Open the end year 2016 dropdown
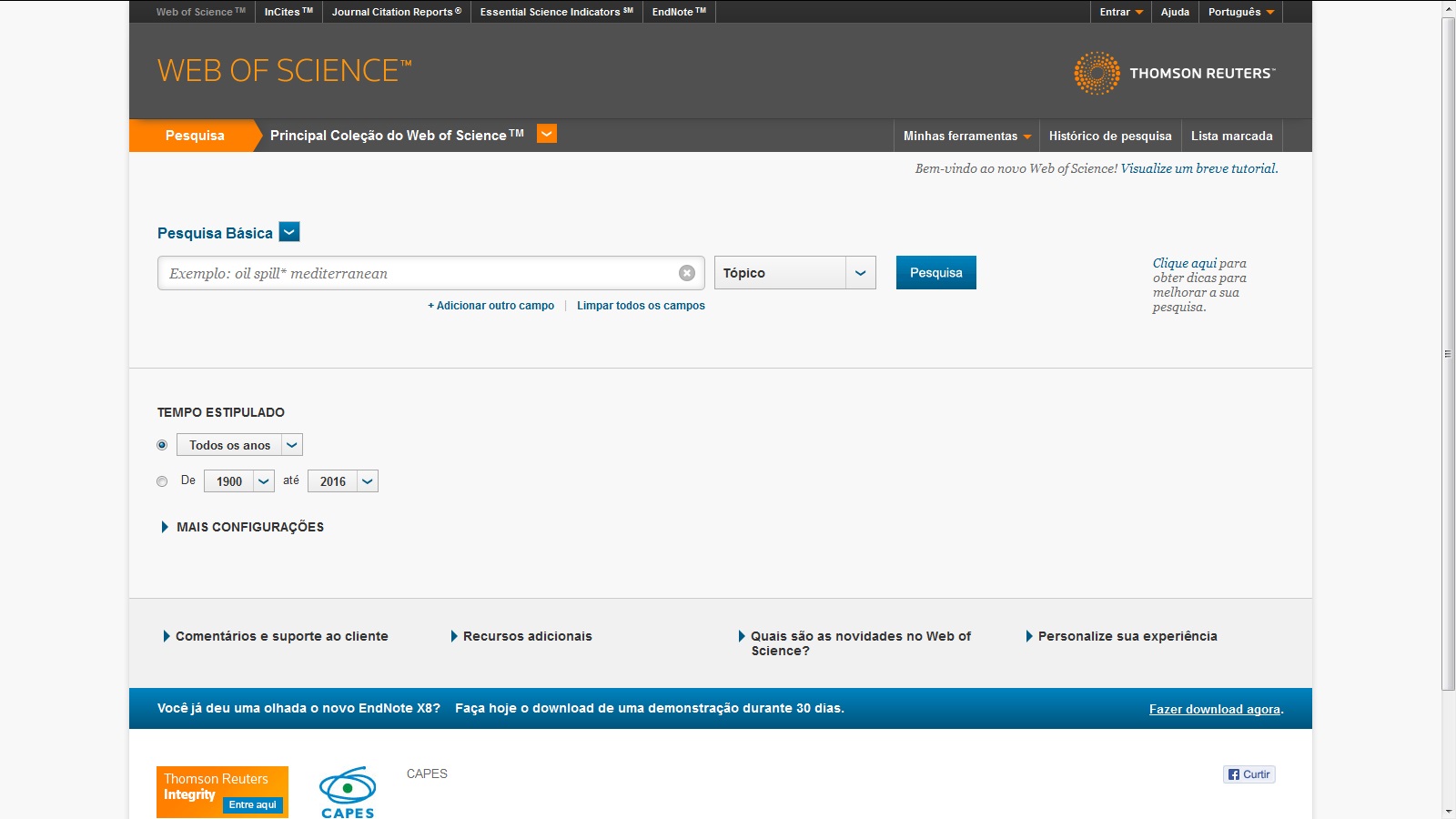This screenshot has height=819, width=1456. (343, 481)
